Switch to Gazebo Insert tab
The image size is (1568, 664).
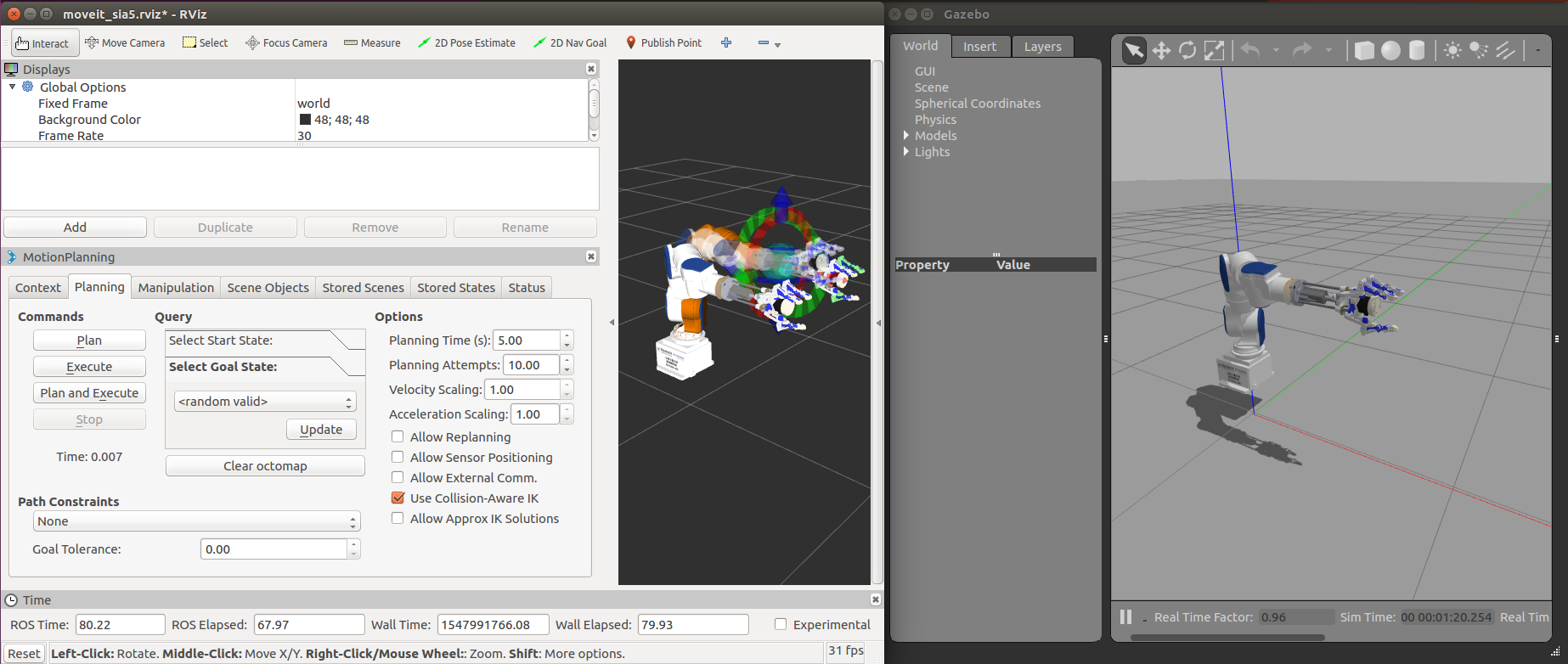[x=980, y=47]
